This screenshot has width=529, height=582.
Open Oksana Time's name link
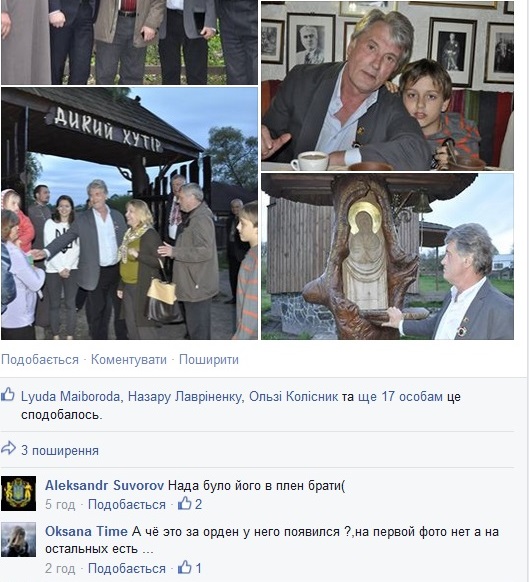tap(86, 532)
